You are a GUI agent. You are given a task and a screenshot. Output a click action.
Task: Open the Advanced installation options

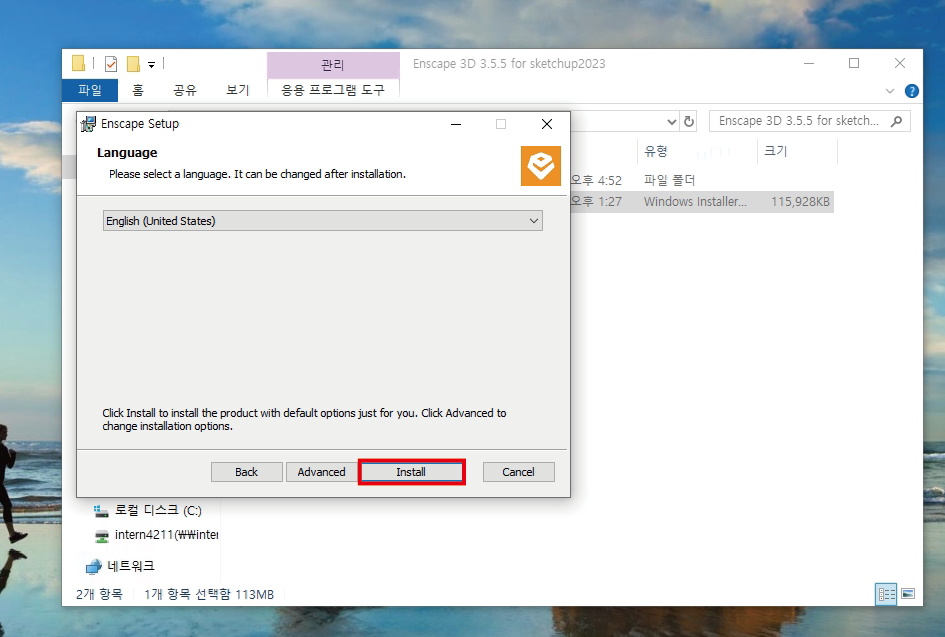pyautogui.click(x=321, y=472)
